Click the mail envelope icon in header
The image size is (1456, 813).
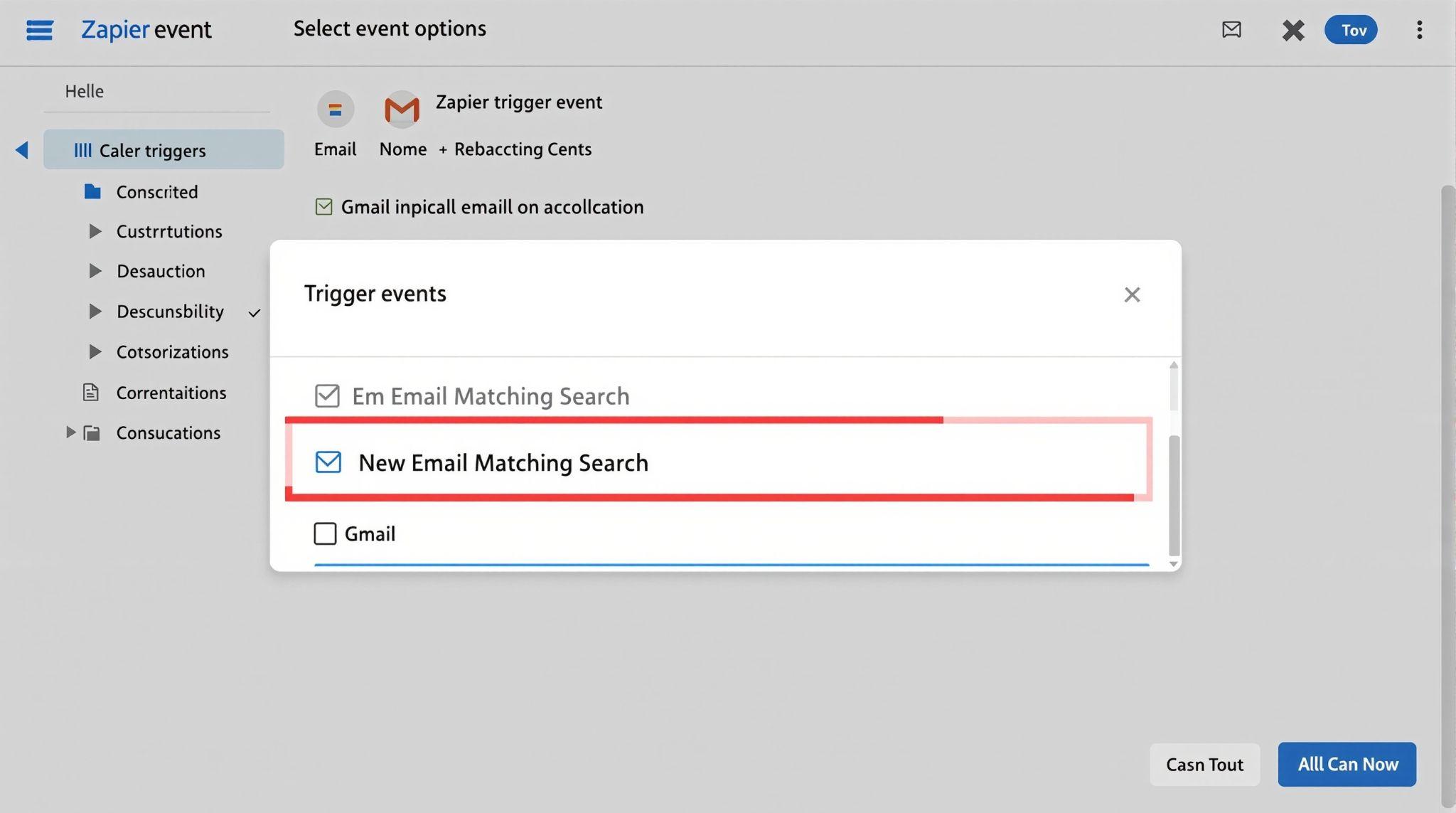(x=1231, y=30)
